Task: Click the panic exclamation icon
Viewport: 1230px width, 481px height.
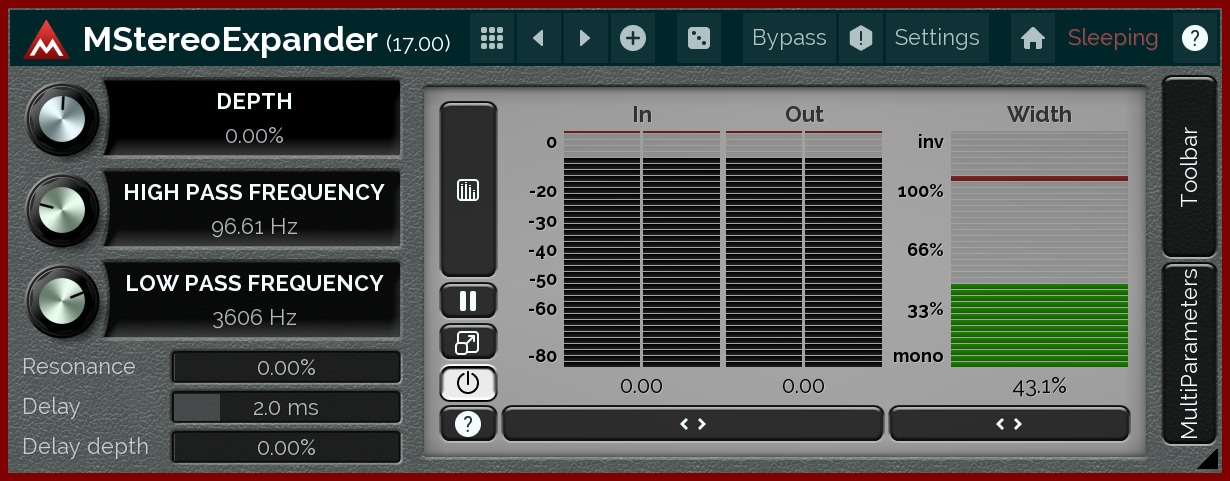Action: click(860, 38)
